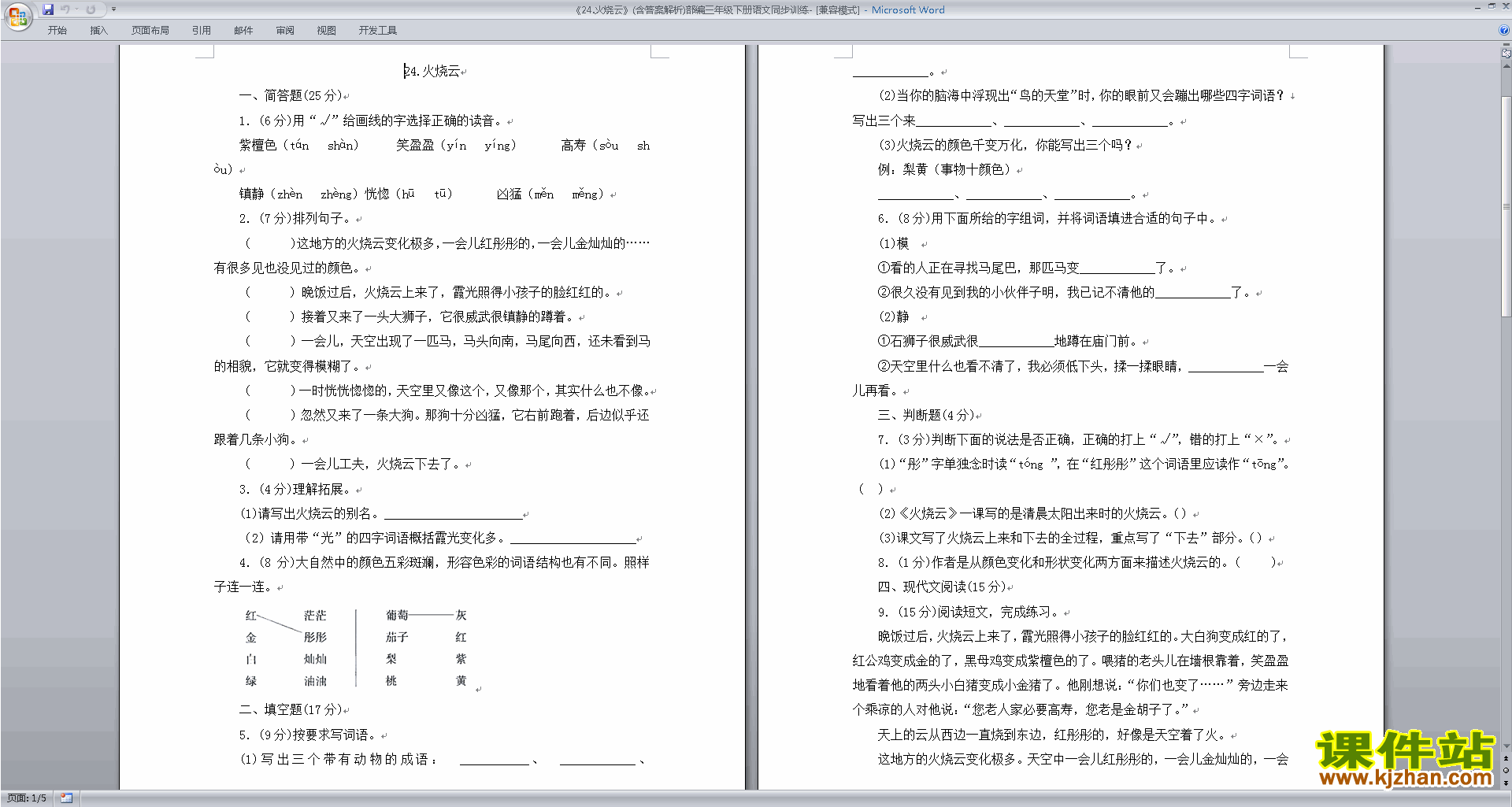Click the Undo icon in Quick Access toolbar
1512x807 pixels.
click(x=65, y=9)
